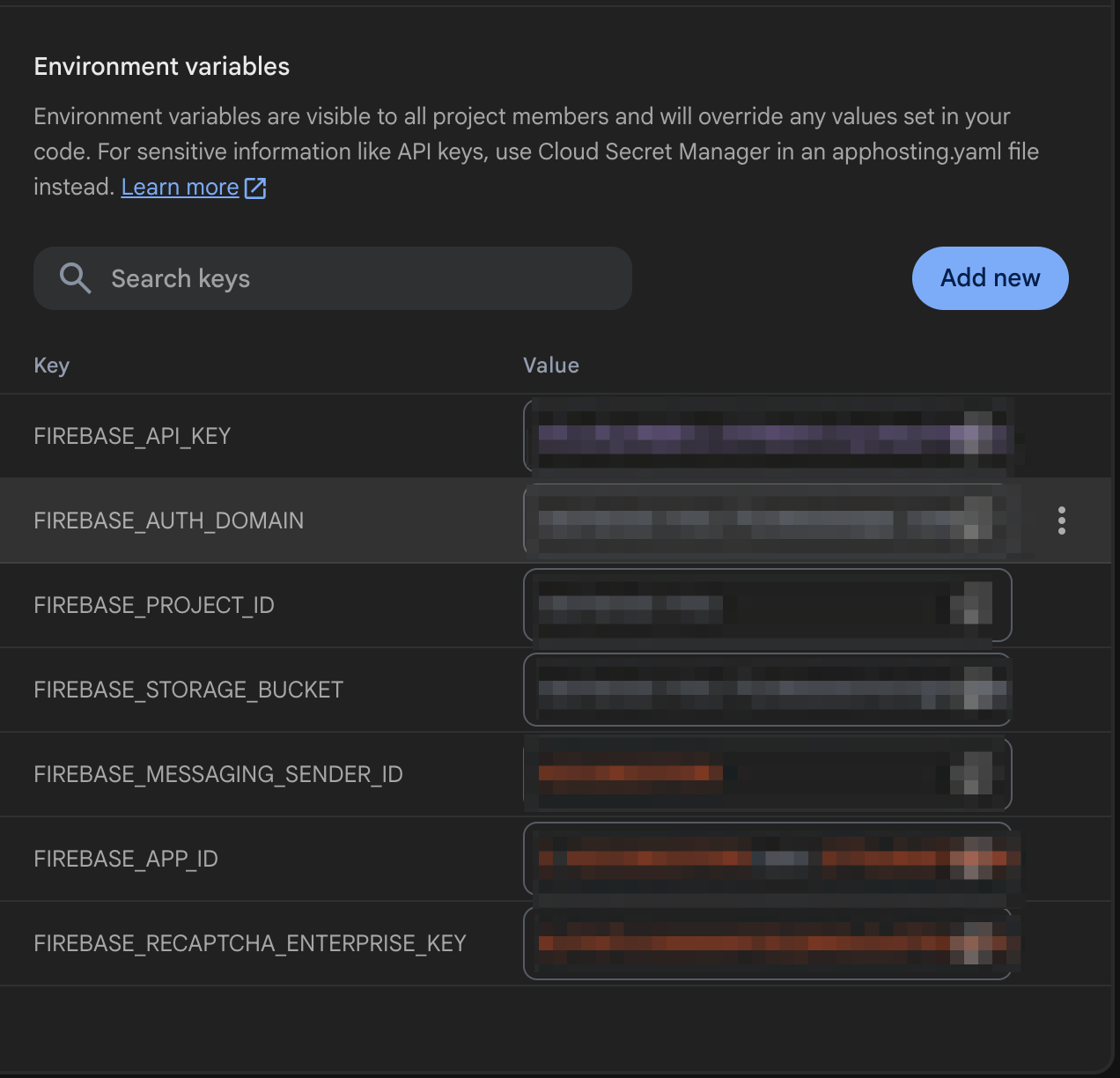Click the FIREBASE_APP_ID key name
Screen dimensions: 1120x1078
click(126, 859)
